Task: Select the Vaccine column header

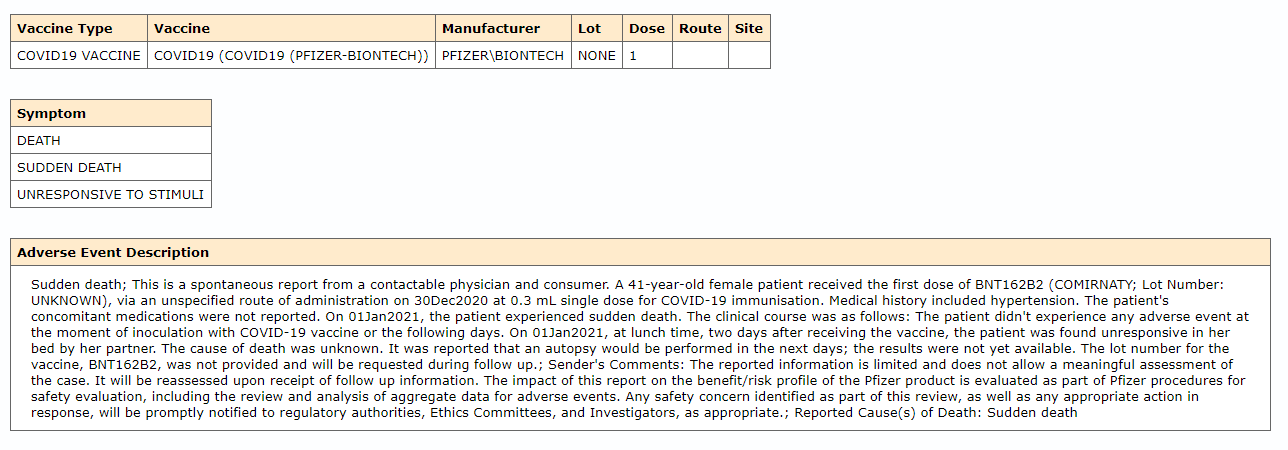Action: coord(182,29)
